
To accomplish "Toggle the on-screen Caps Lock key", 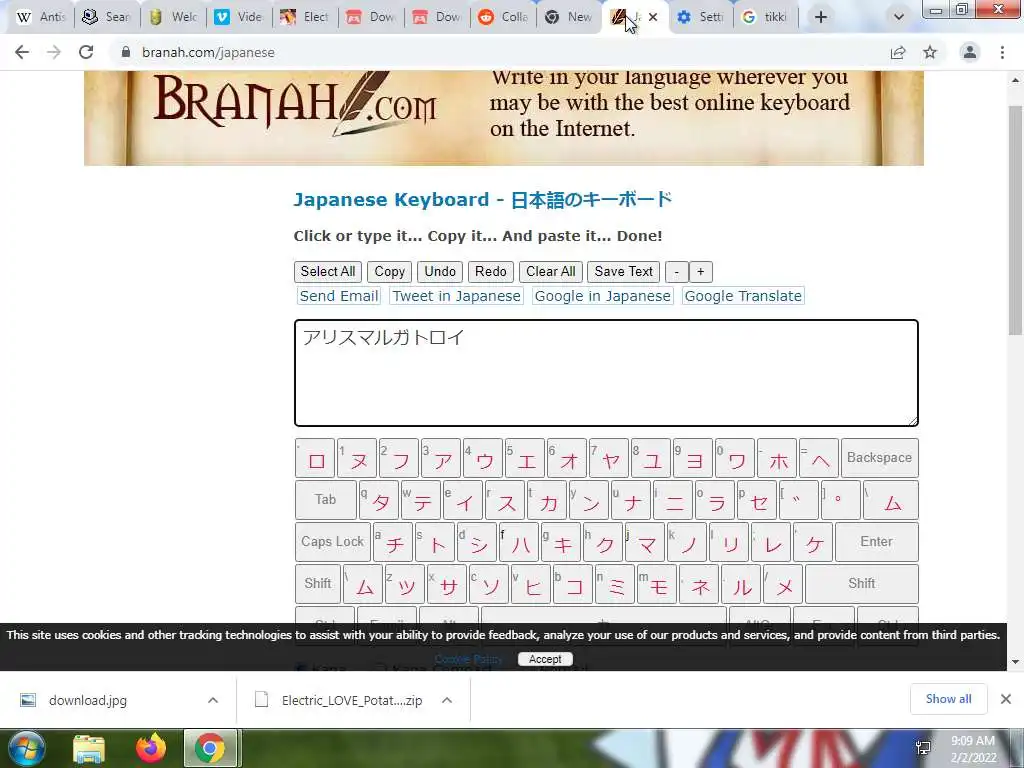I will (x=332, y=541).
